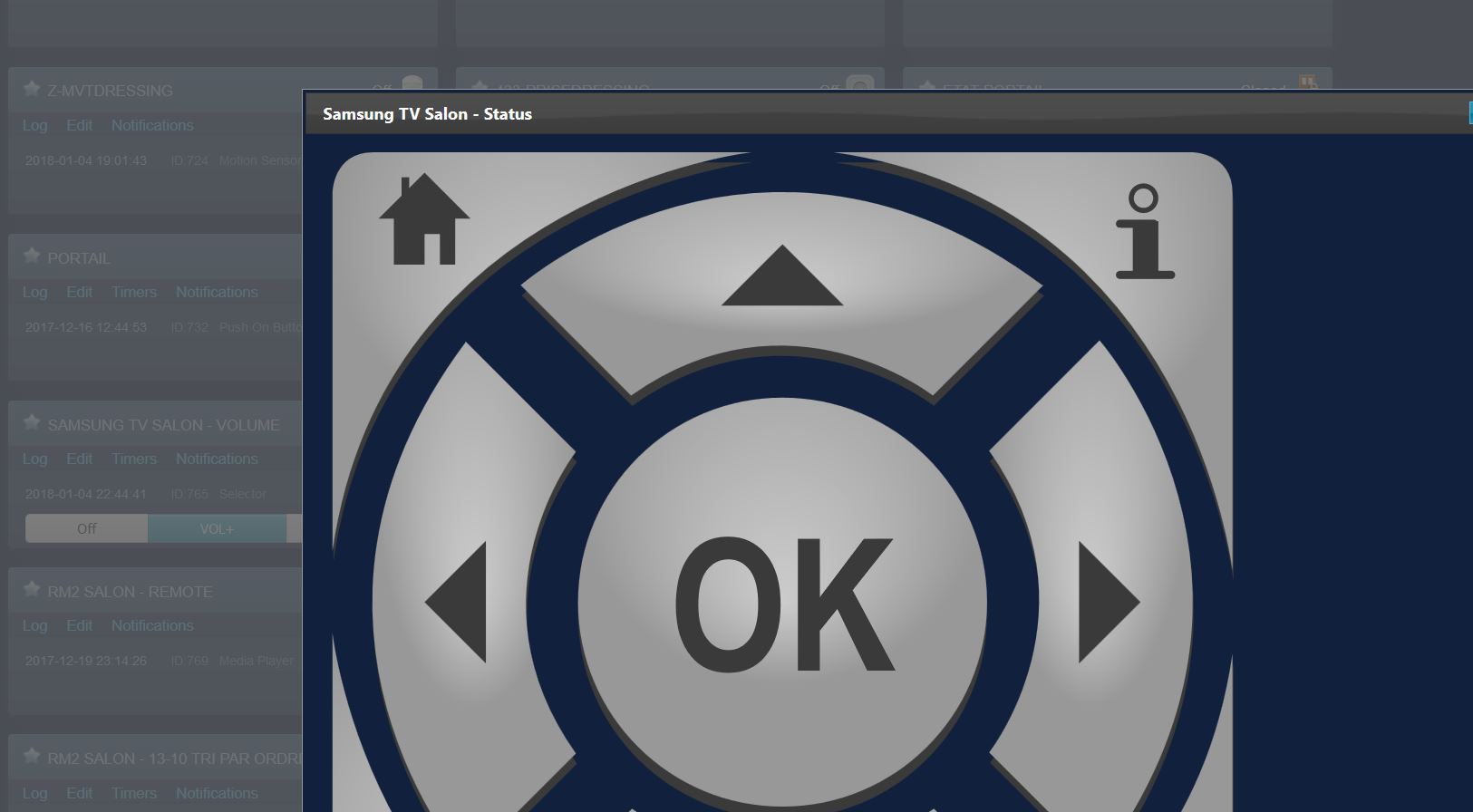Click the Right arrow on the remote pad

tap(1109, 602)
